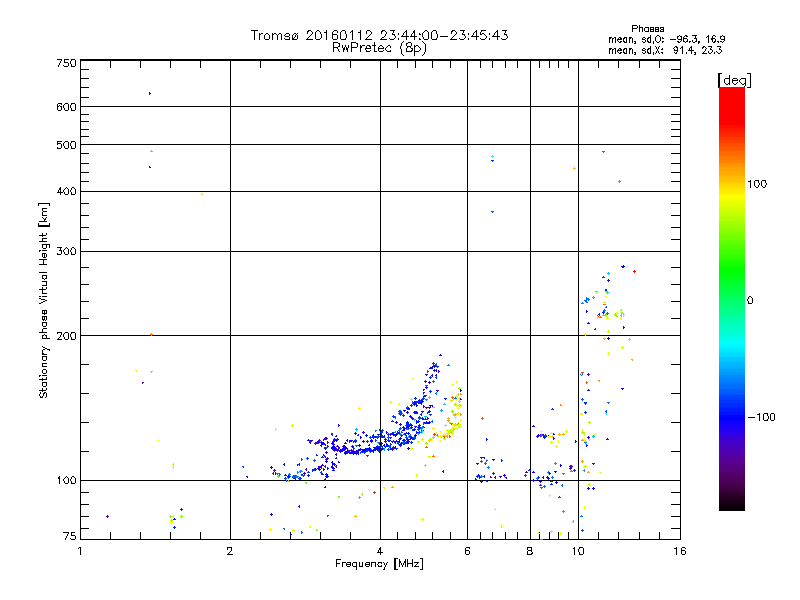Click the '-100' colorbar tick label

coord(761,417)
